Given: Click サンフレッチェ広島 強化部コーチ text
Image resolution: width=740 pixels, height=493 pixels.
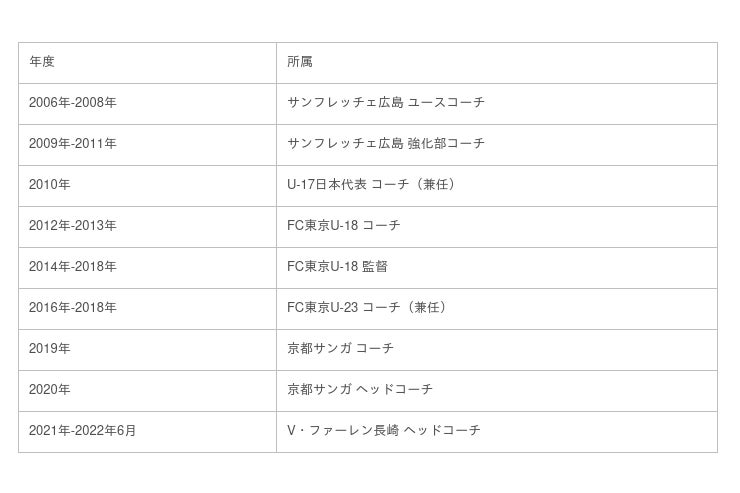Looking at the screenshot, I should [386, 144].
